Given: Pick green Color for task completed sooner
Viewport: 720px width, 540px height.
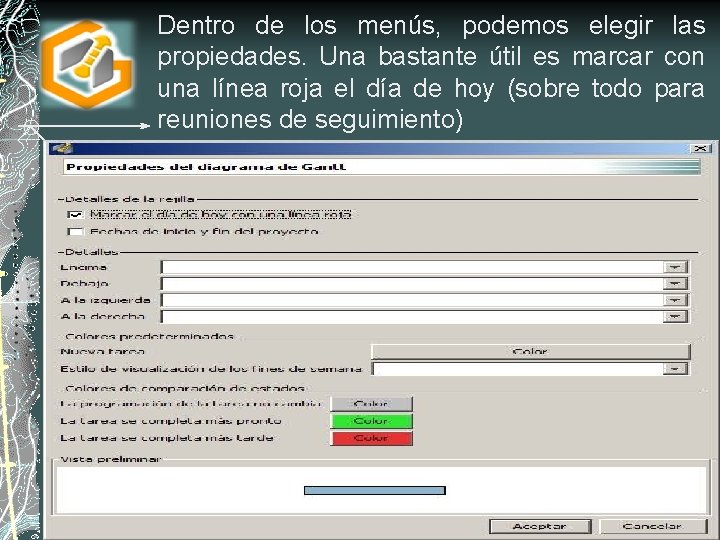Looking at the screenshot, I should point(371,421).
